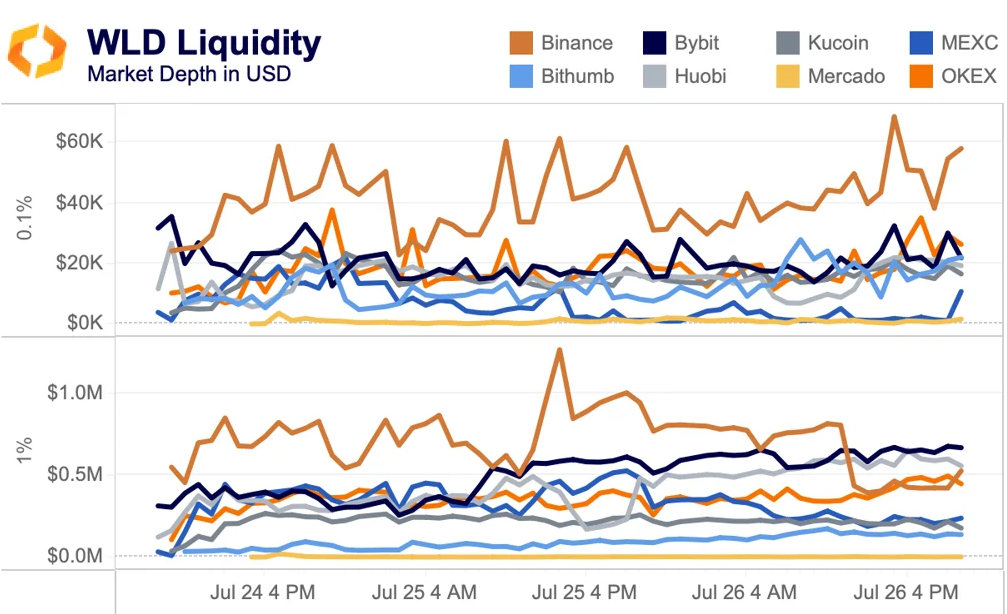This screenshot has height=614, width=1007.
Task: Click the $1.0M y-axis tick label
Action: tap(76, 391)
